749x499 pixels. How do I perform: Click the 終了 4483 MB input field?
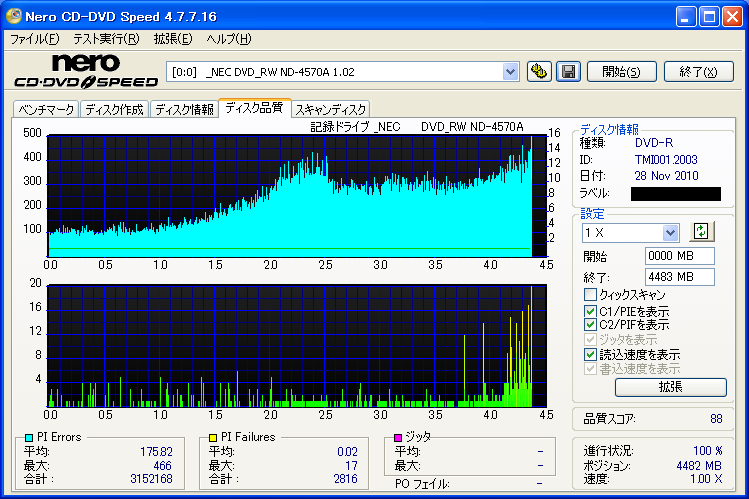[x=680, y=277]
